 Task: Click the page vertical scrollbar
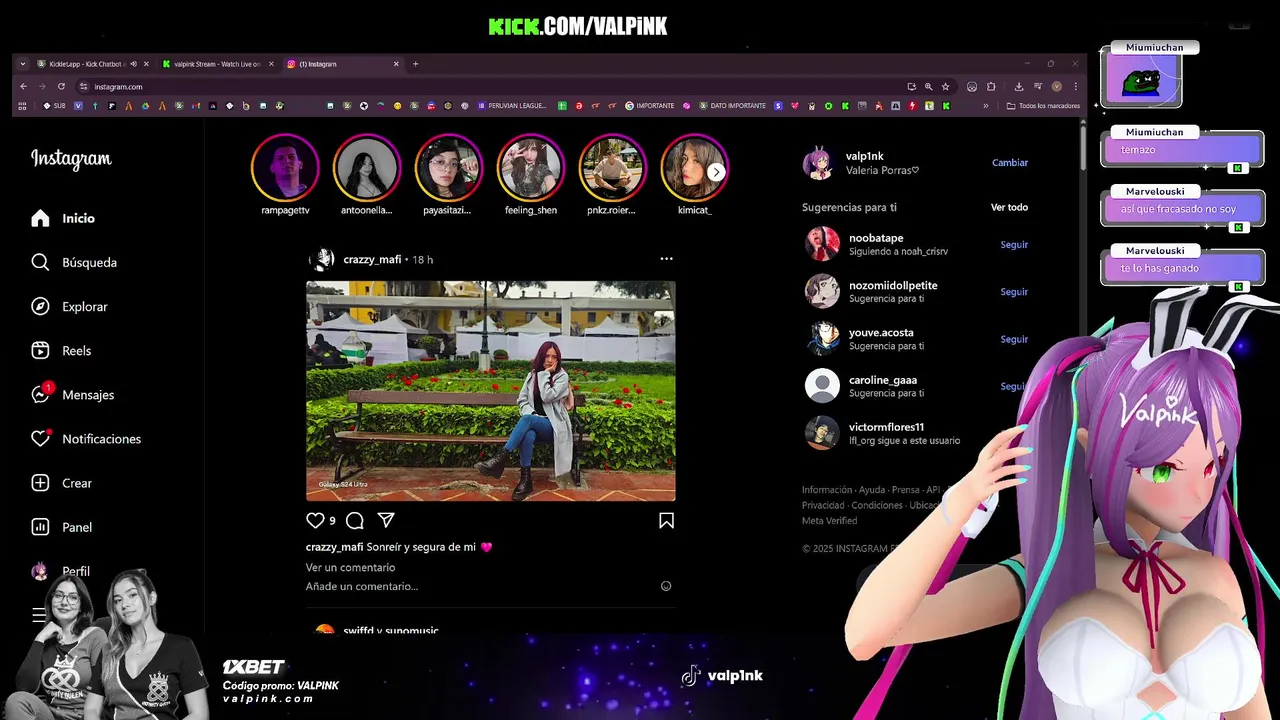pyautogui.click(x=1082, y=148)
